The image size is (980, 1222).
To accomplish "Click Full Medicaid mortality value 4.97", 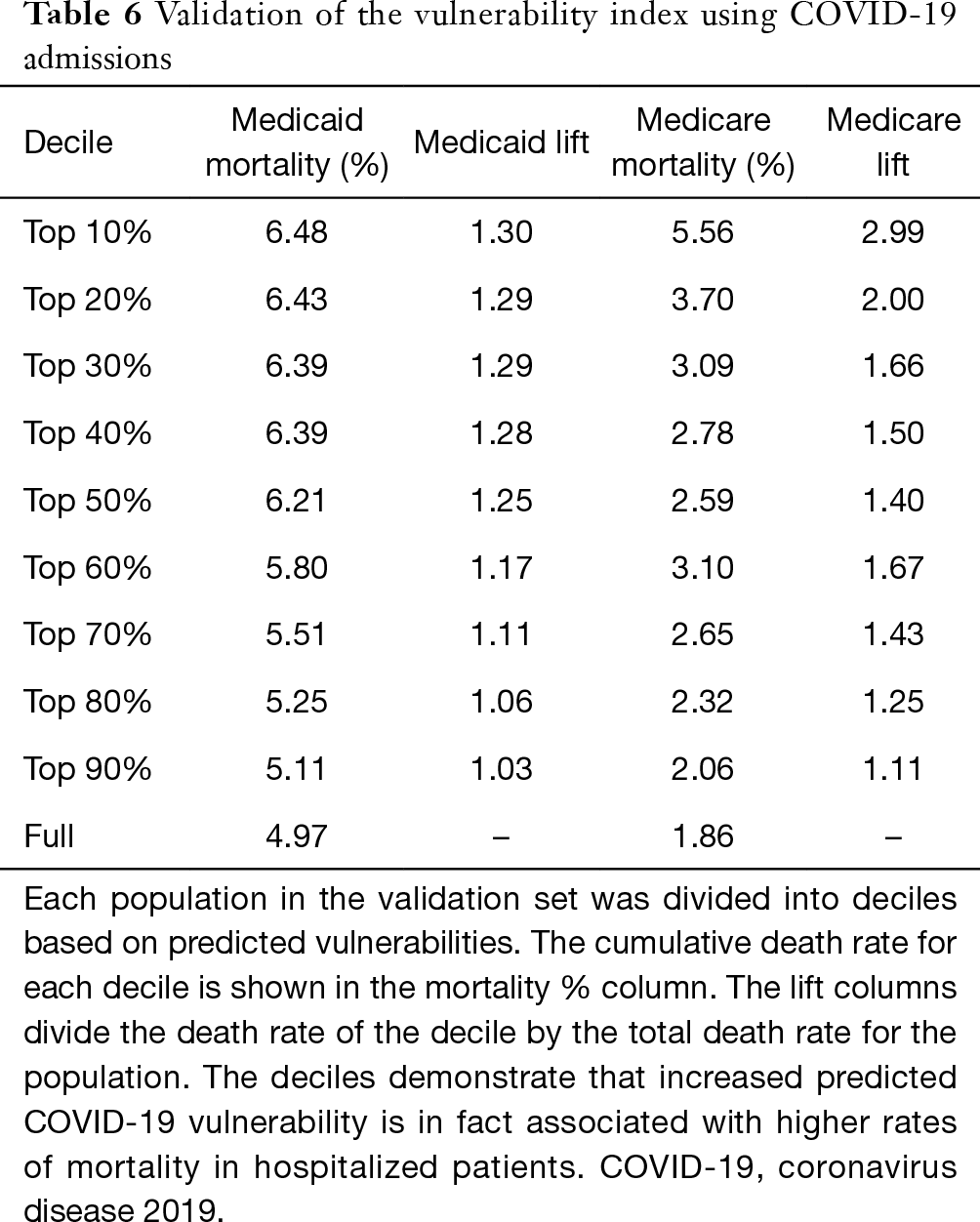I will 297,836.
